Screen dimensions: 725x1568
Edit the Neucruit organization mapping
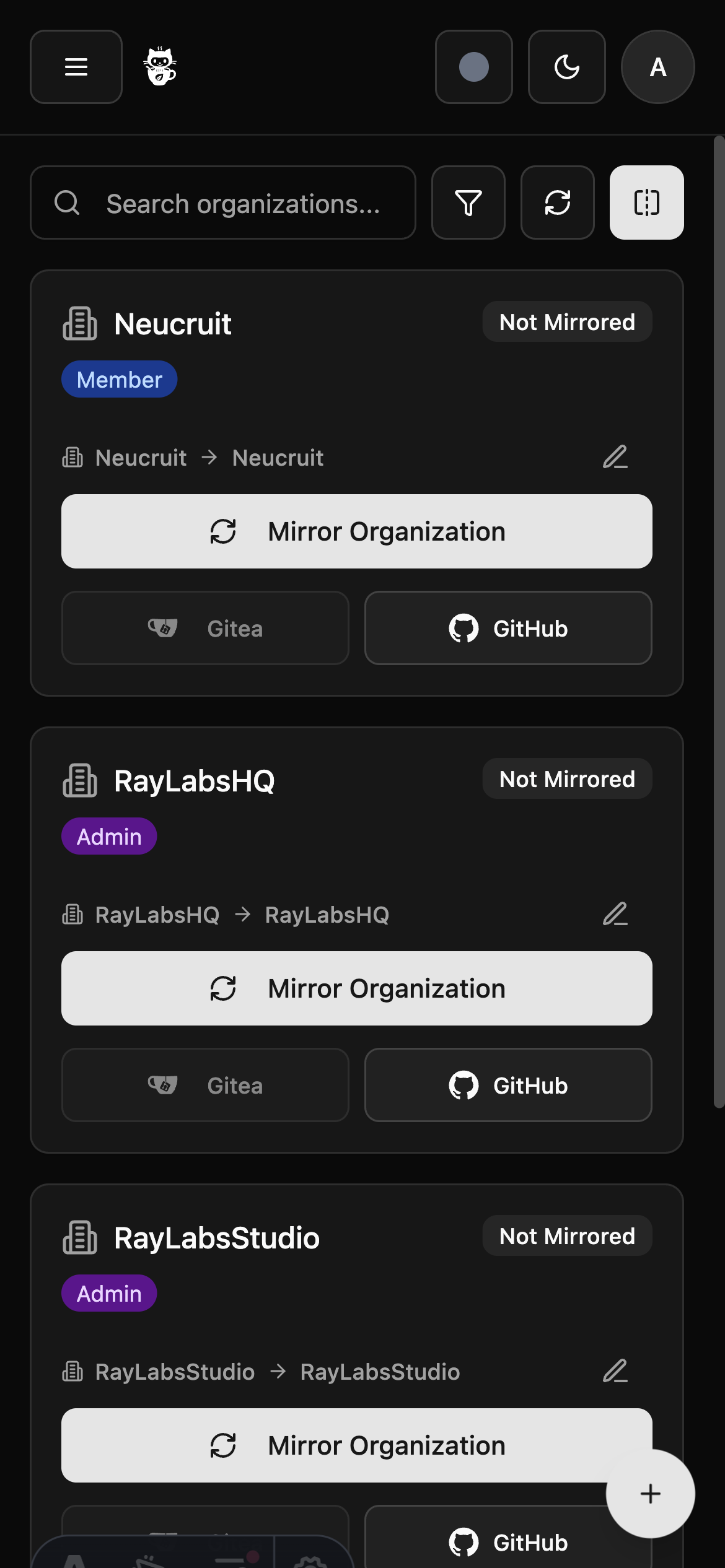tap(616, 458)
